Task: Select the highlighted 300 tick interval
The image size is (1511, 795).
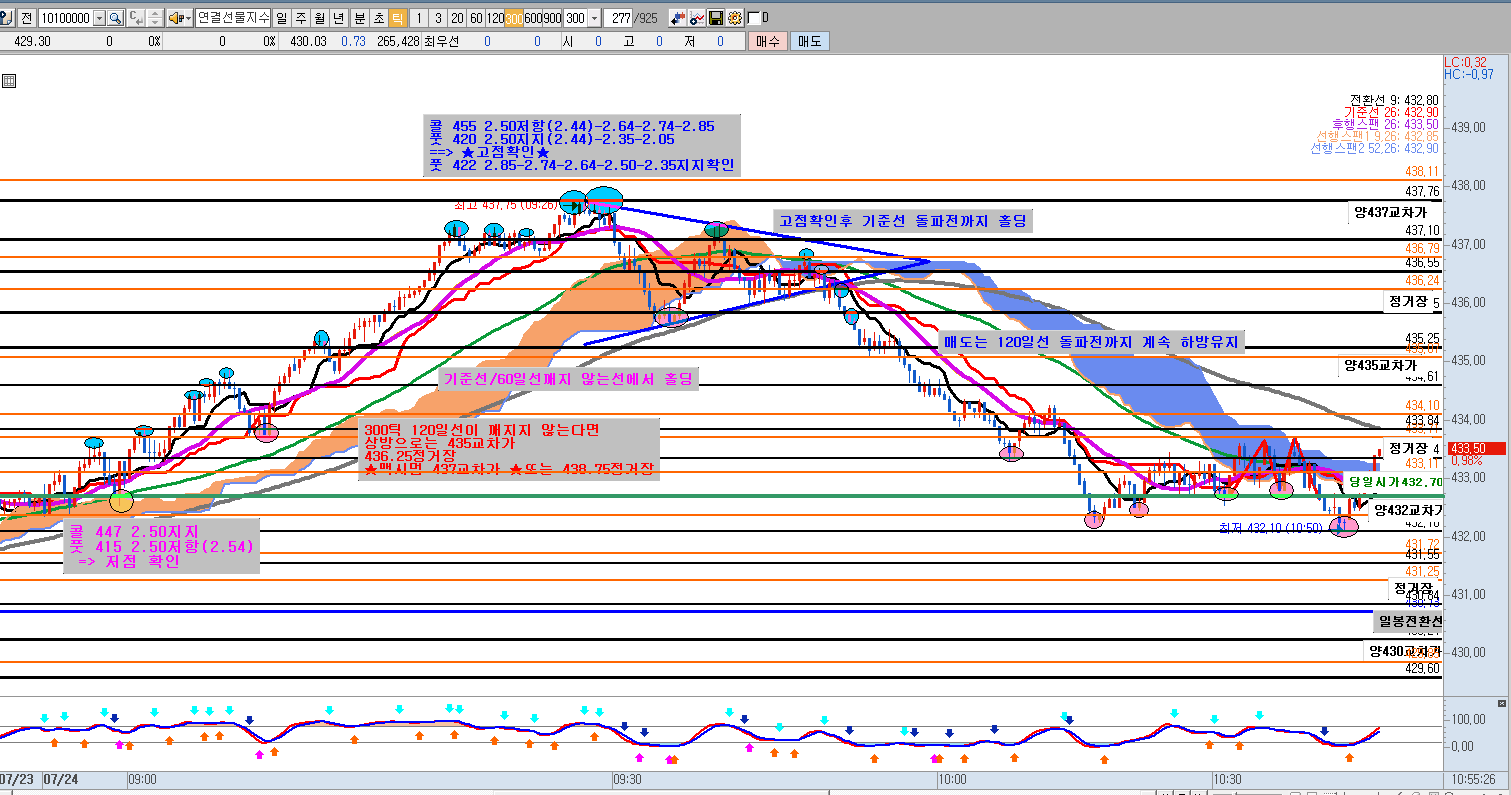Action: pos(514,18)
